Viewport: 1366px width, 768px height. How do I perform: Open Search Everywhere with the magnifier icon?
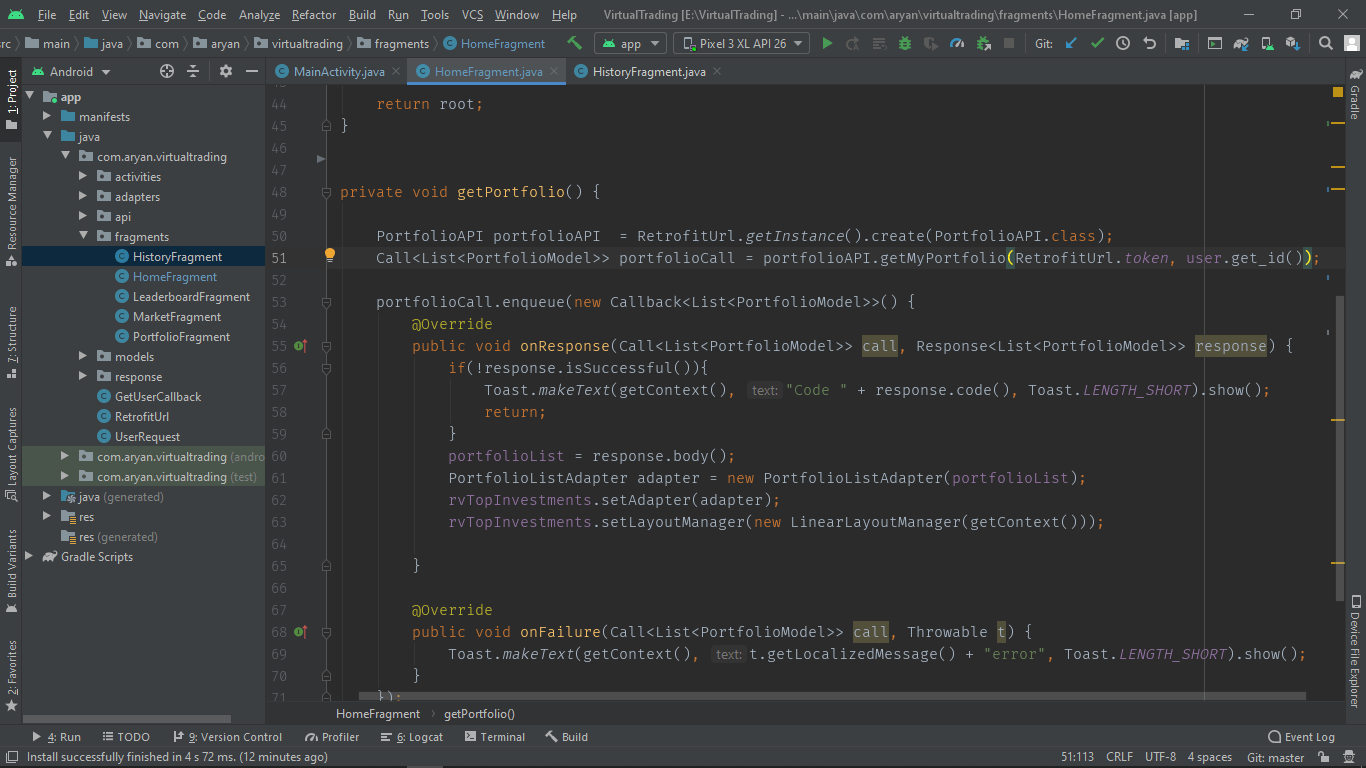[x=1326, y=44]
